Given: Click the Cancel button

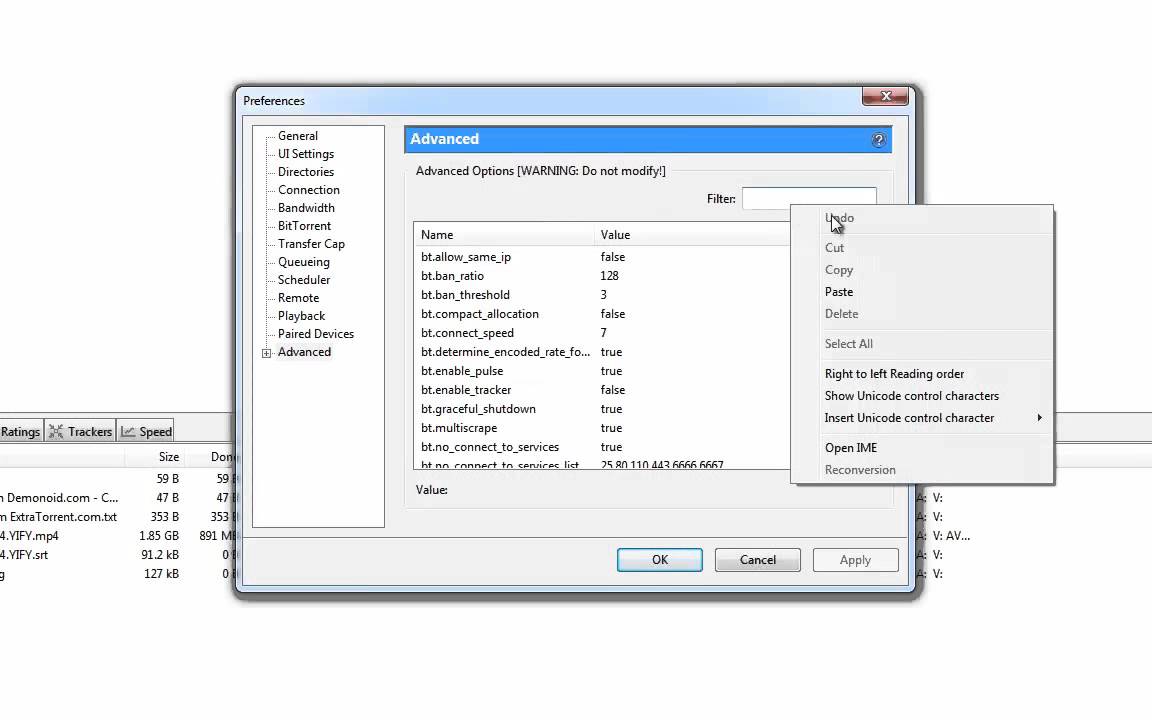Looking at the screenshot, I should [757, 560].
